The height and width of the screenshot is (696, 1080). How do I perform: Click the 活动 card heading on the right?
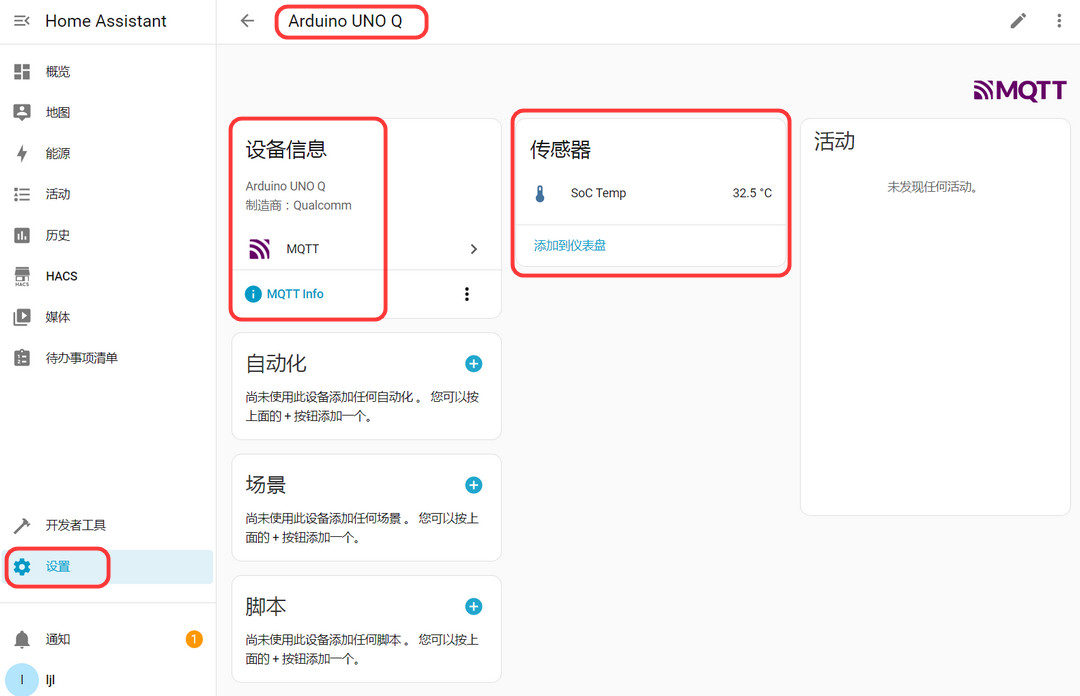834,141
